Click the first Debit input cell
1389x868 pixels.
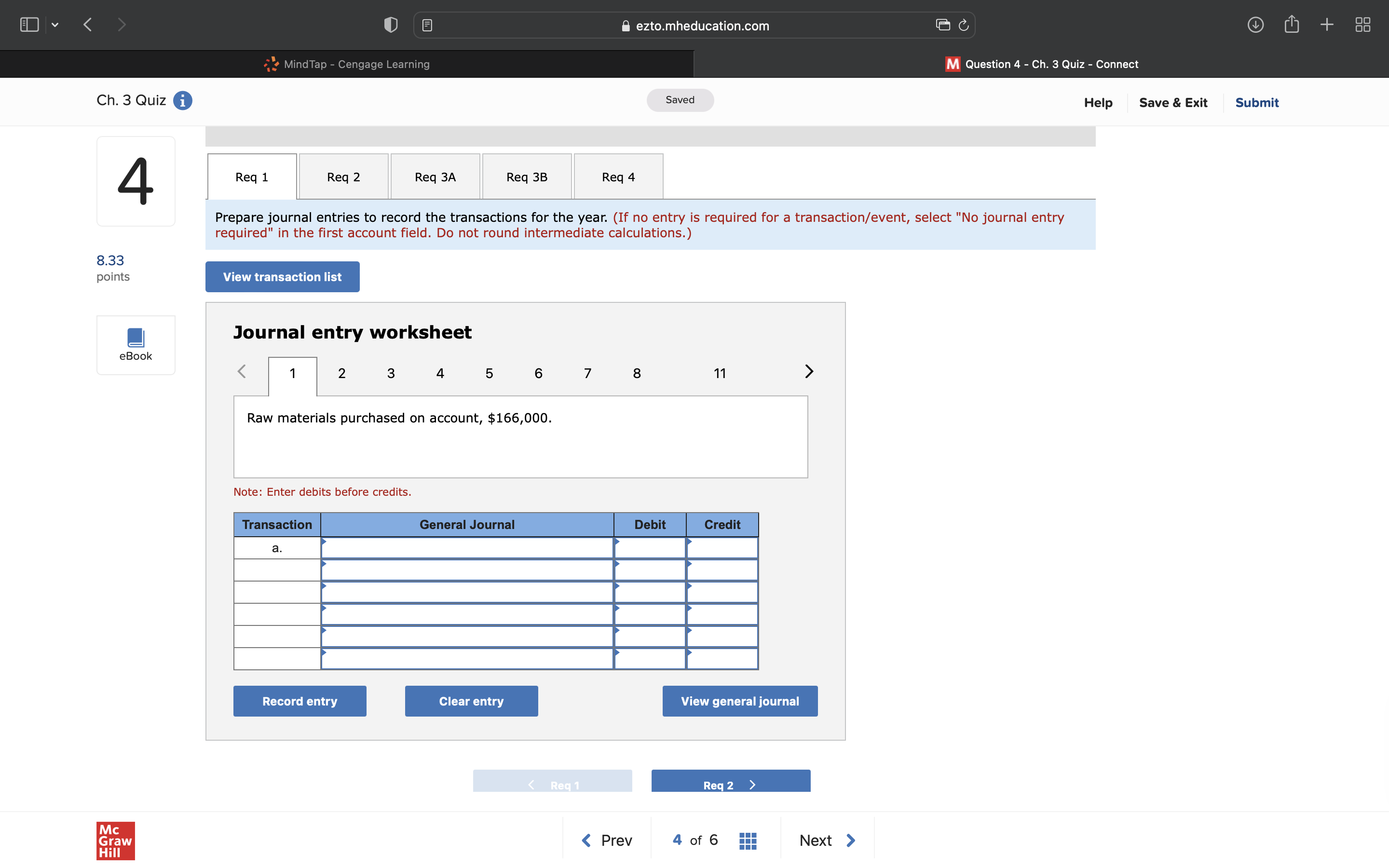point(650,548)
